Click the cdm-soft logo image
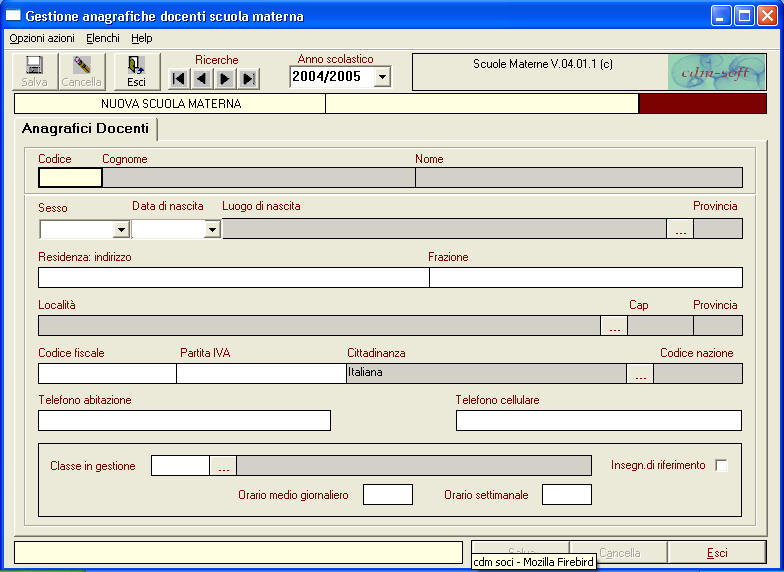 (716, 72)
